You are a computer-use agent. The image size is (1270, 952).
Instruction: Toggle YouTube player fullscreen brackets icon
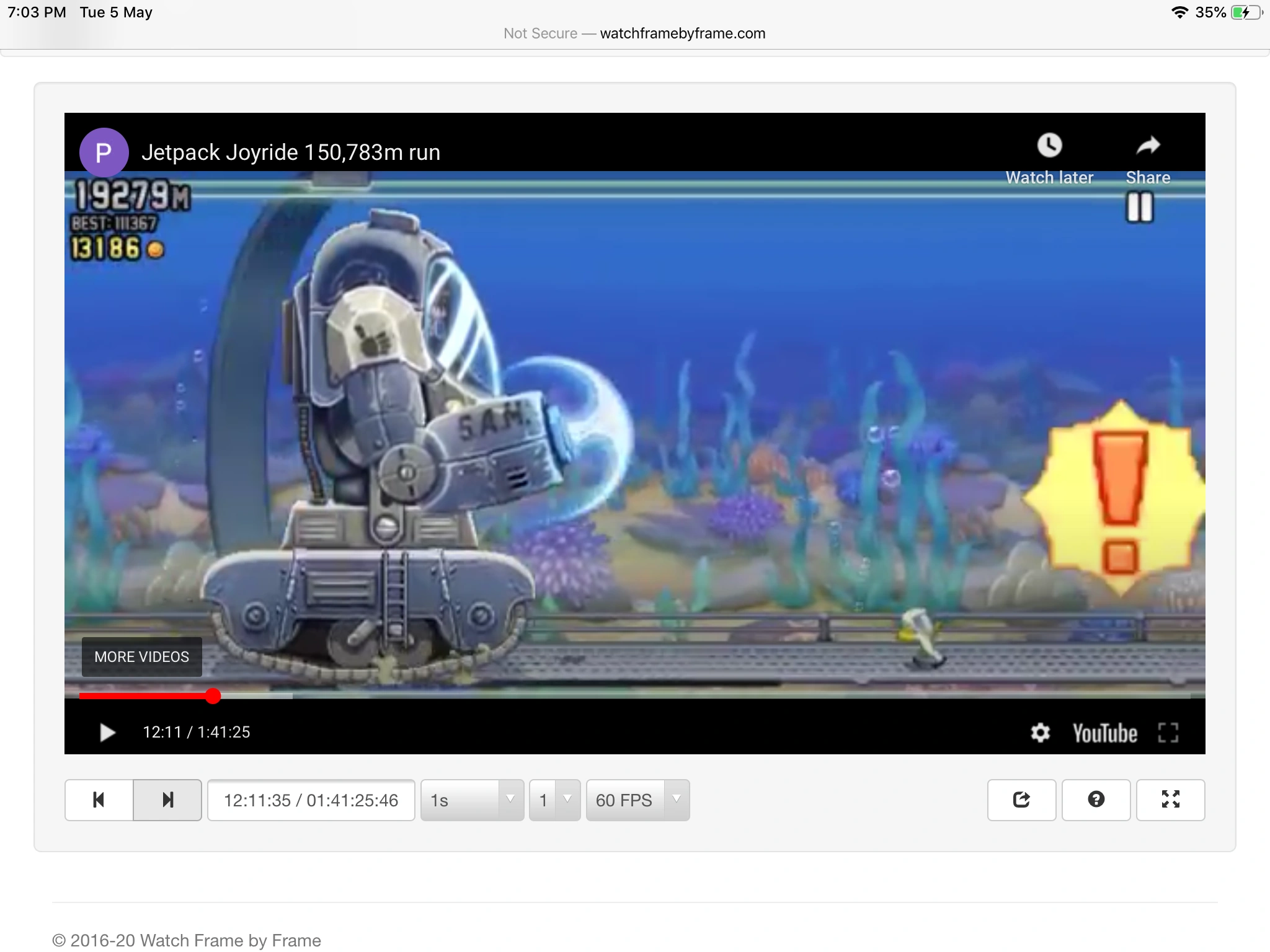(x=1168, y=733)
